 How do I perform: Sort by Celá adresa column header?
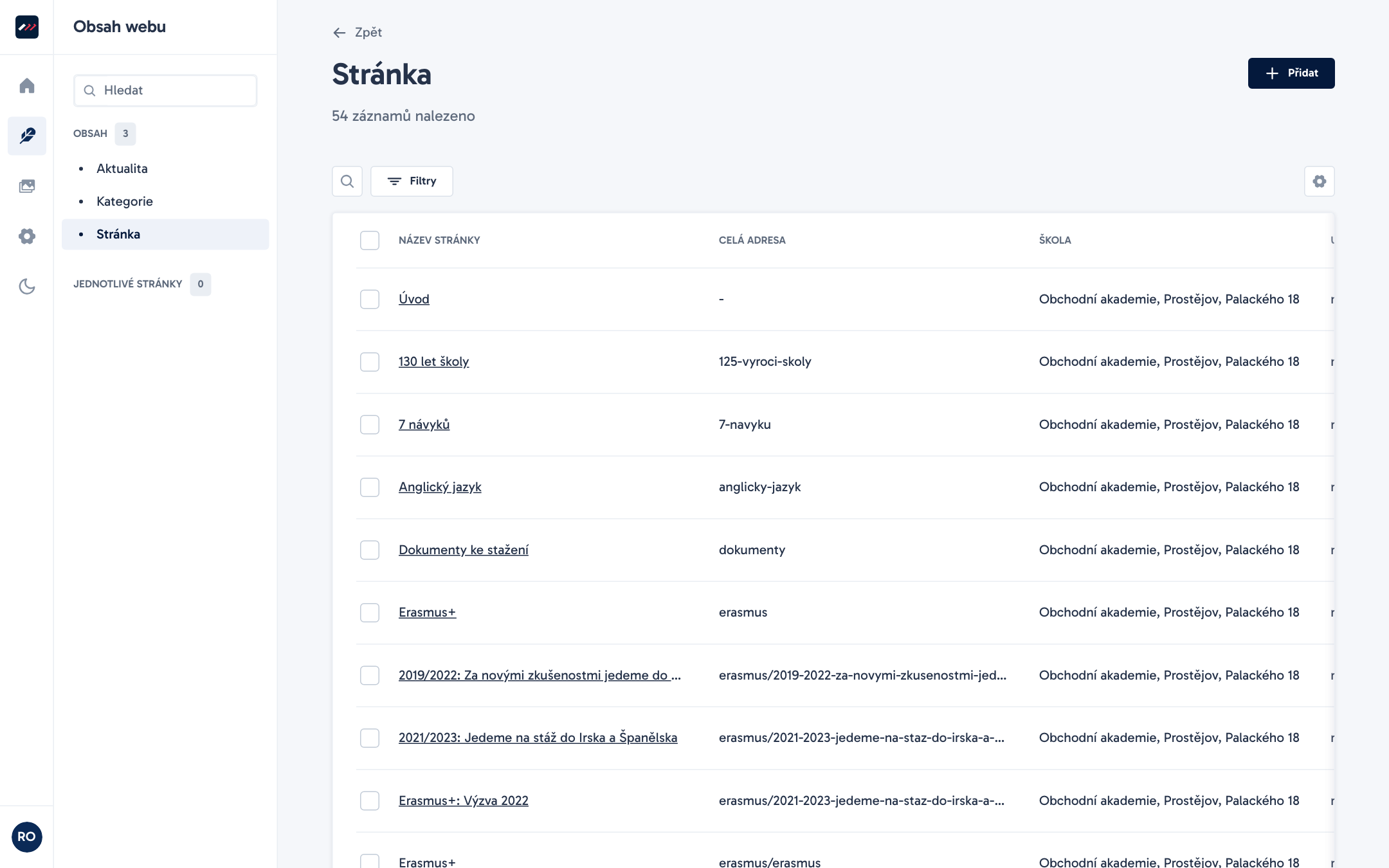tap(752, 240)
